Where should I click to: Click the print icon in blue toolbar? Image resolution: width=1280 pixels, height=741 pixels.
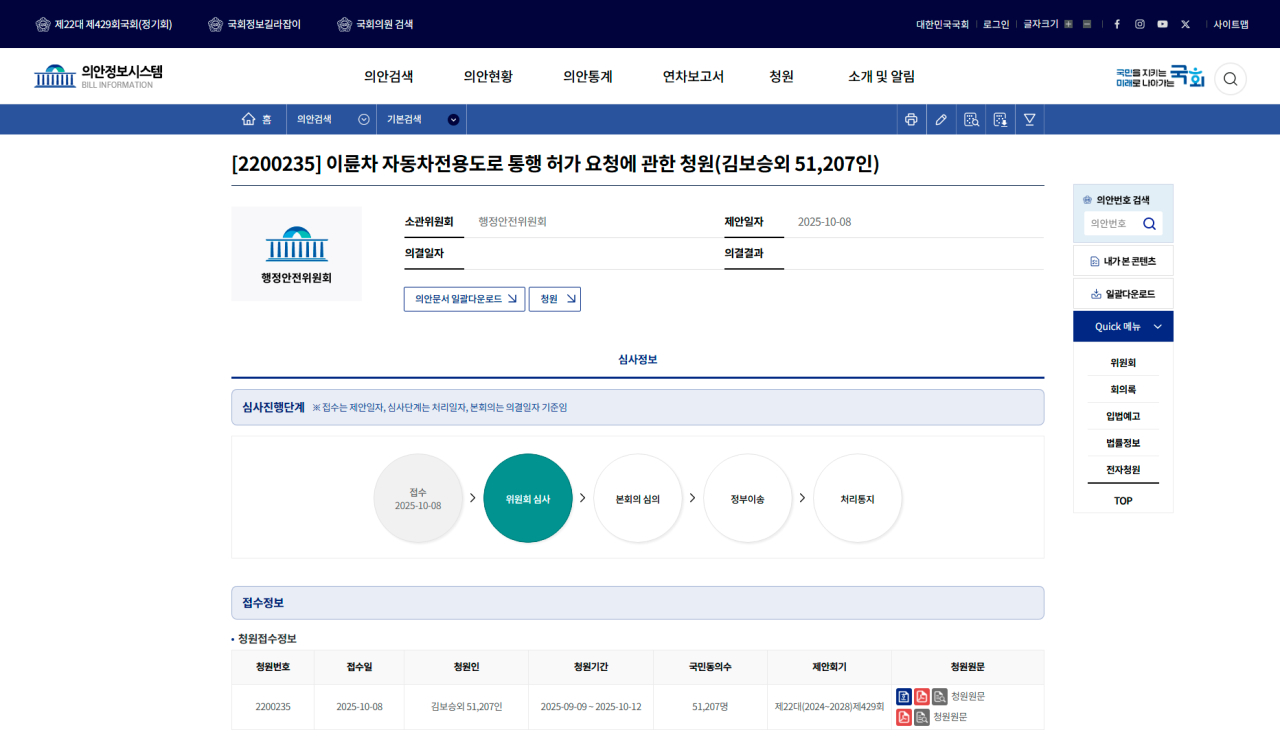click(911, 120)
